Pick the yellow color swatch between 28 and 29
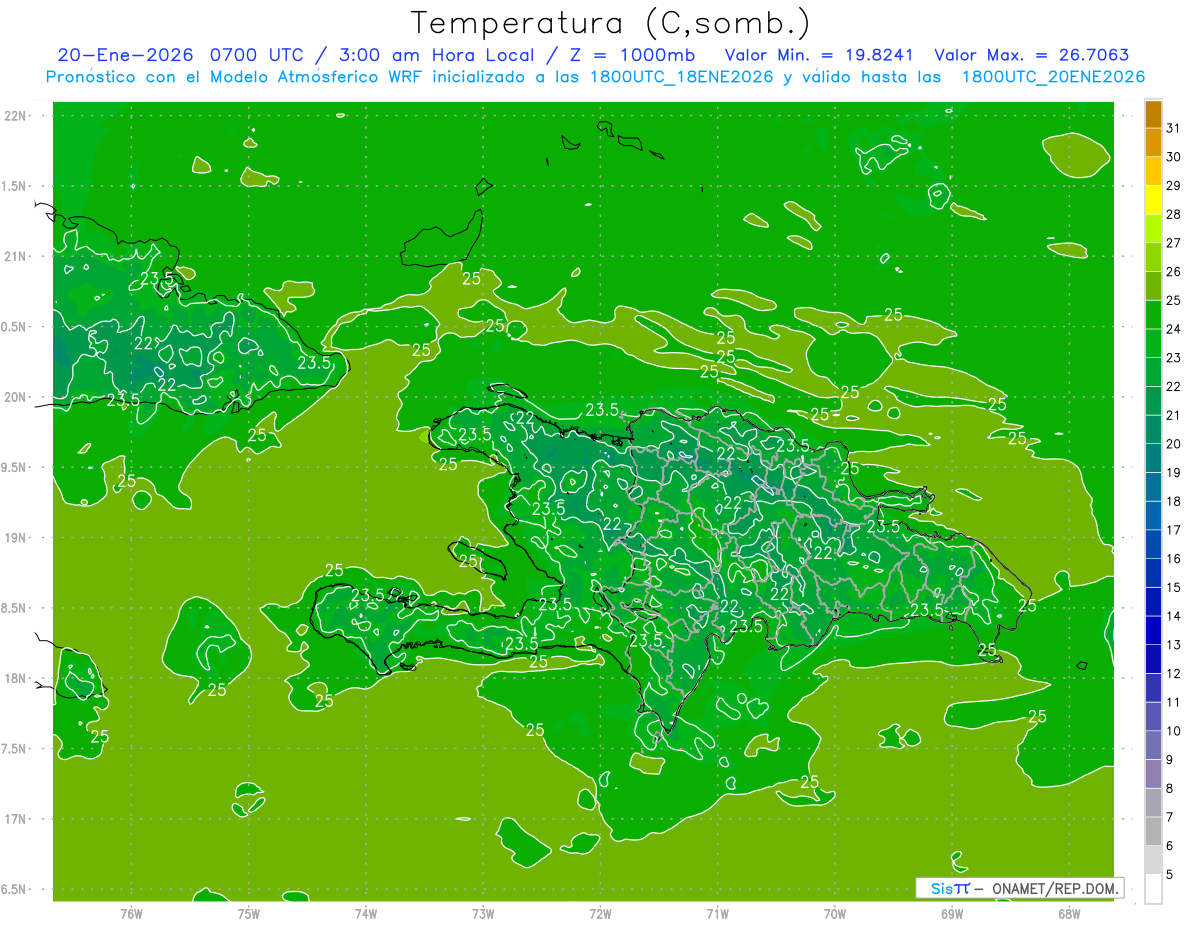The image size is (1200, 927). (x=1153, y=201)
